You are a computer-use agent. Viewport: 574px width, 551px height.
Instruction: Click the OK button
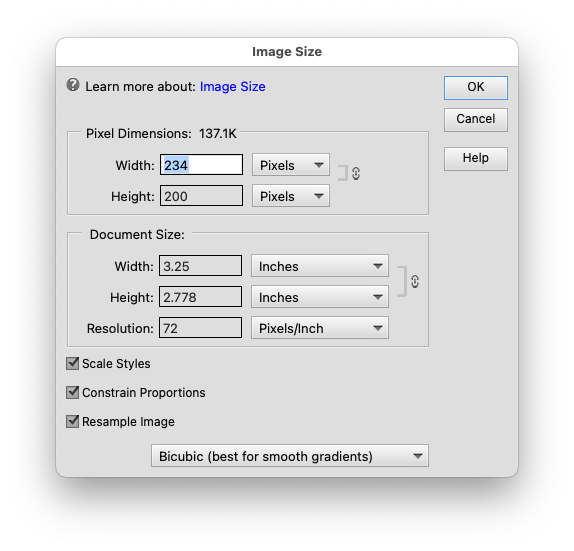pyautogui.click(x=476, y=88)
